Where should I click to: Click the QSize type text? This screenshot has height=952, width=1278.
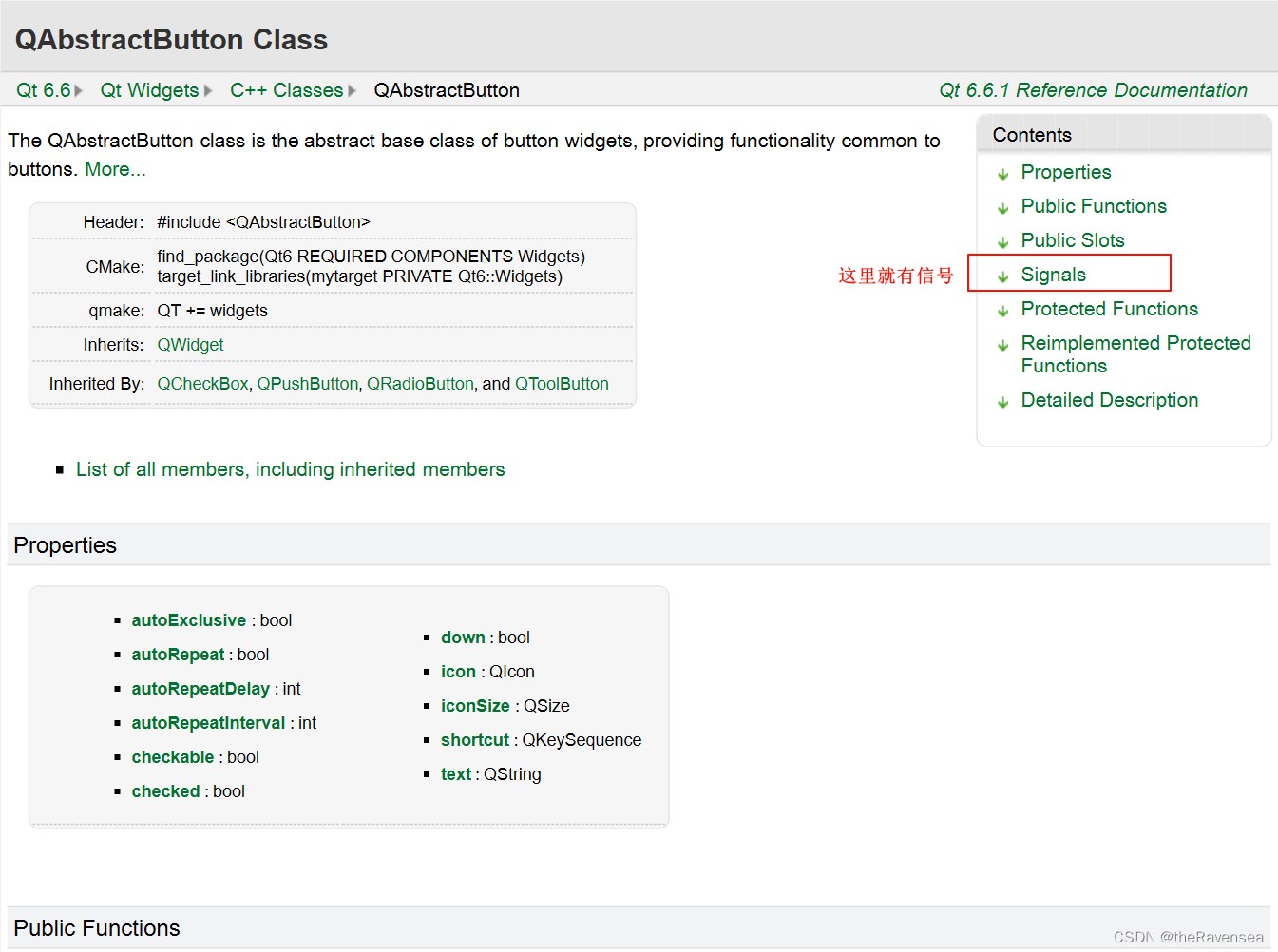pos(546,706)
